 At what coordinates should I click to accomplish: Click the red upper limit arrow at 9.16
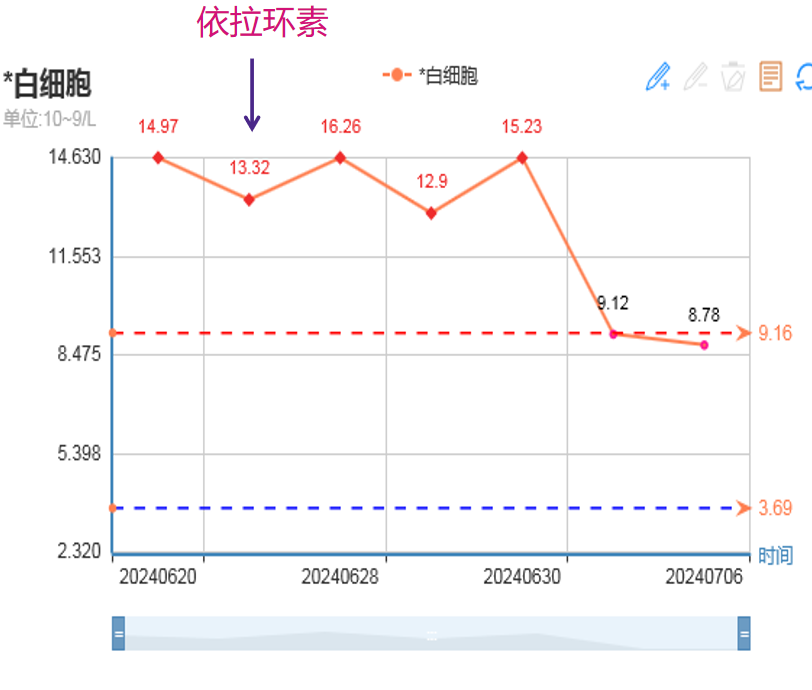pos(743,333)
